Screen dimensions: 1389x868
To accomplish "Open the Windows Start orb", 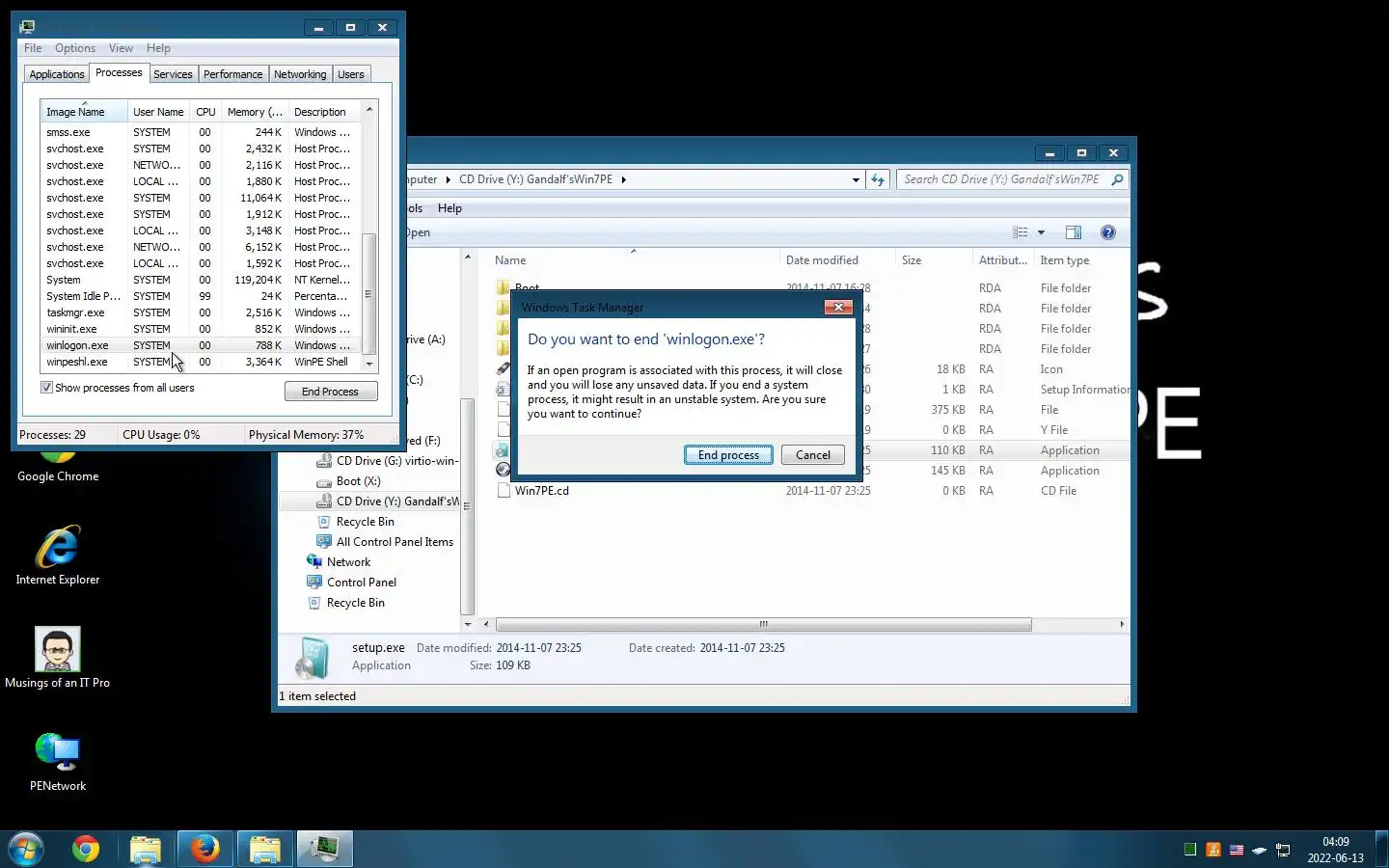I will pos(26,849).
